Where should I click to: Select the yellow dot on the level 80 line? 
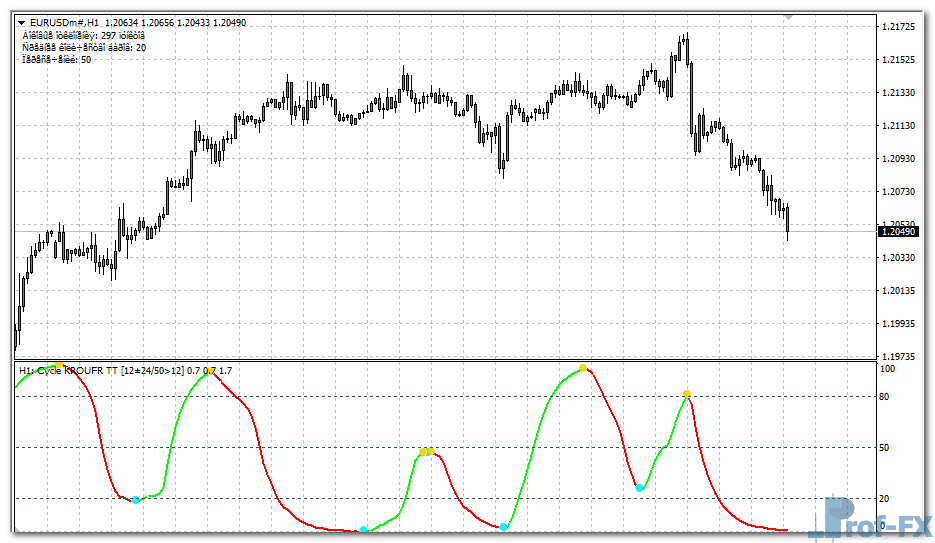click(686, 394)
